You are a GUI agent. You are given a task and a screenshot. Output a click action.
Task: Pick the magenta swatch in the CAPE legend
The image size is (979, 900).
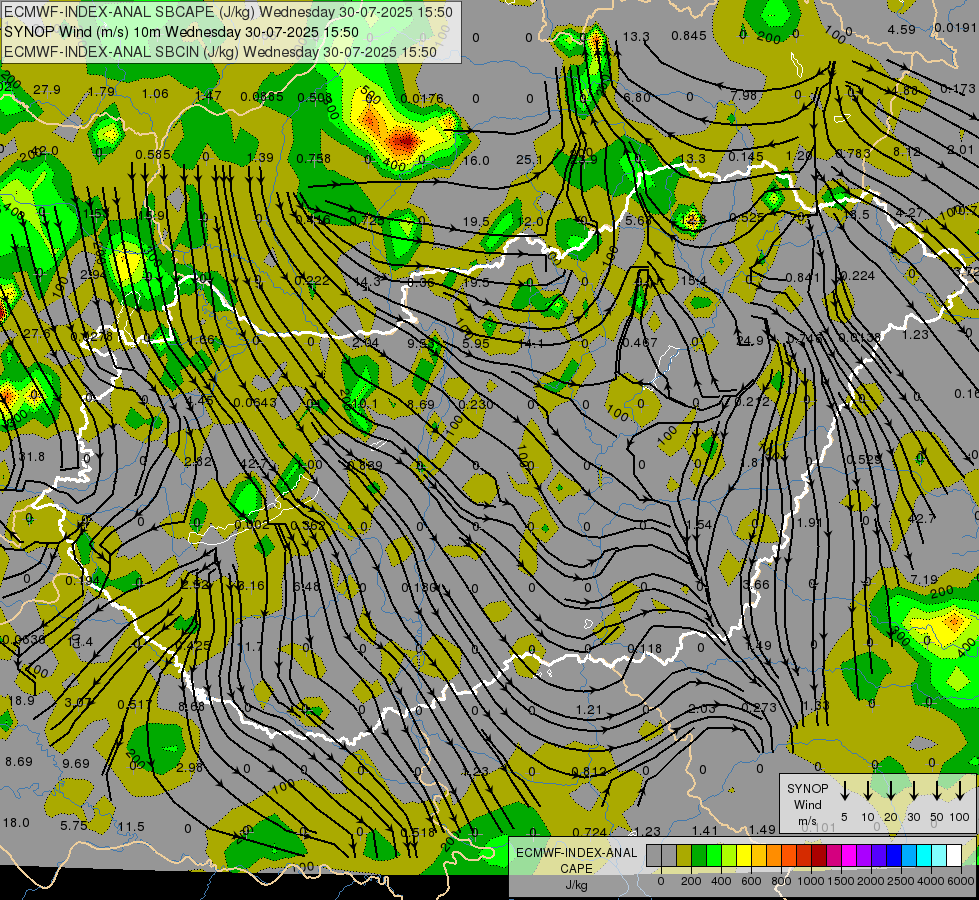[x=849, y=855]
